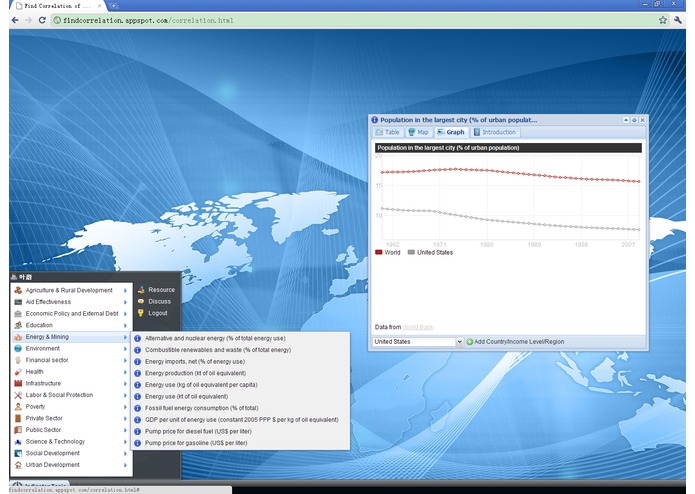695x494 pixels.
Task: Open a new browser tab
Action: (113, 6)
